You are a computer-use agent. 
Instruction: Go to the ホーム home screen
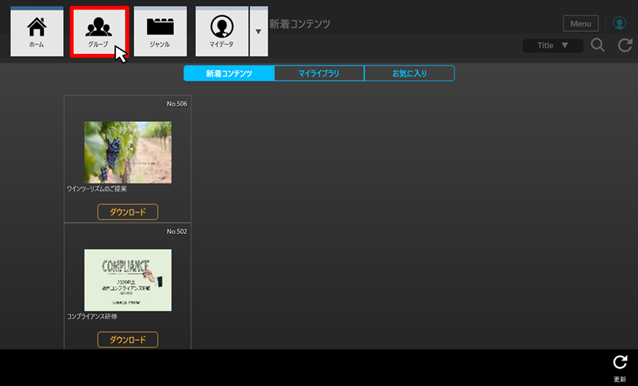(37, 32)
